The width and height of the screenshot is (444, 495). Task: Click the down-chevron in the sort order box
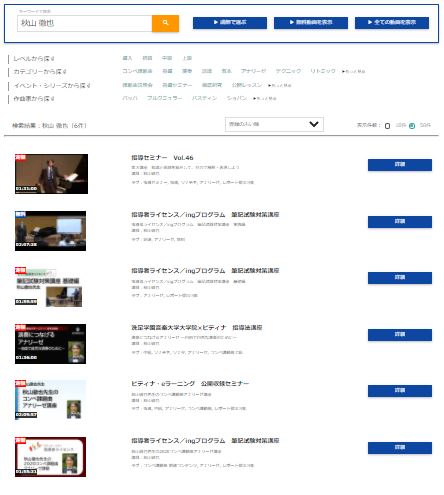pyautogui.click(x=314, y=124)
